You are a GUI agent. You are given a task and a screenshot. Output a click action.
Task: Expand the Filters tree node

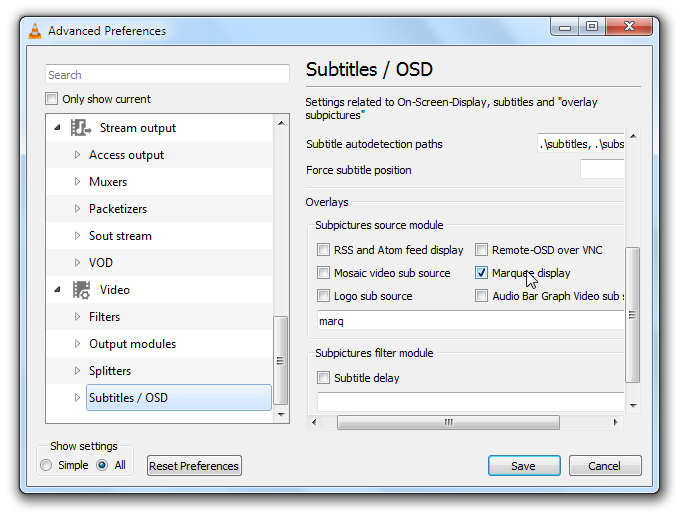pos(77,317)
